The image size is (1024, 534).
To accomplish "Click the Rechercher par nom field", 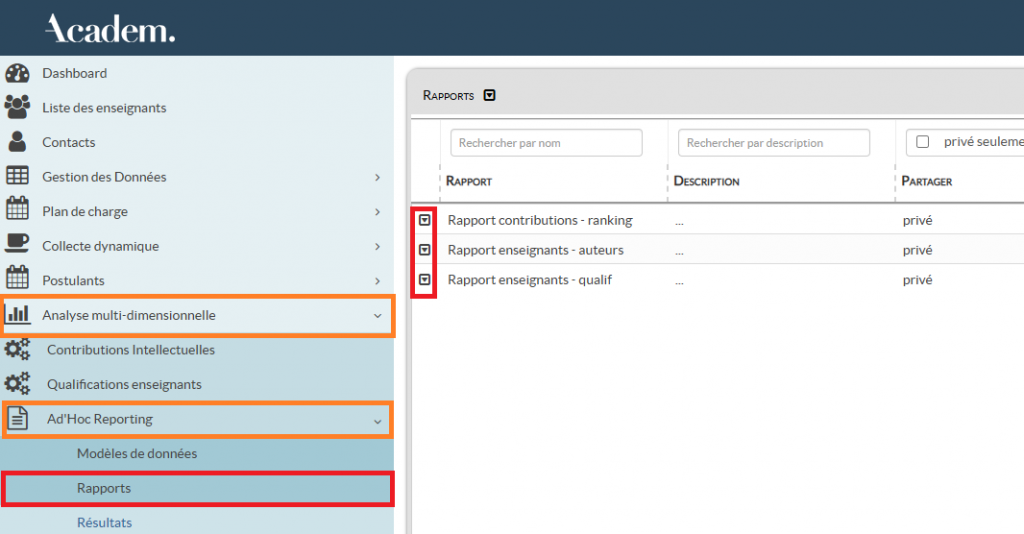I will pos(546,143).
